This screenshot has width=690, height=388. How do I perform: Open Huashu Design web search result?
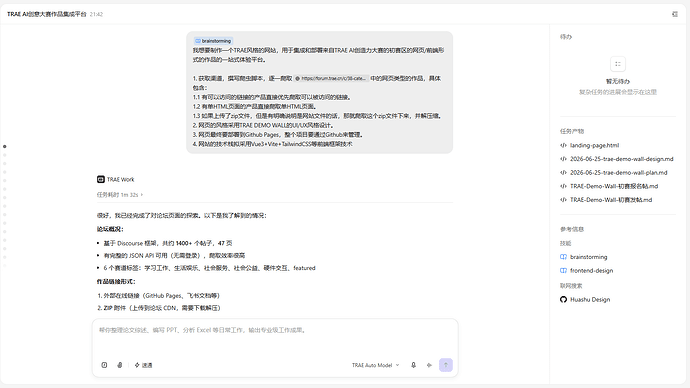coord(590,300)
